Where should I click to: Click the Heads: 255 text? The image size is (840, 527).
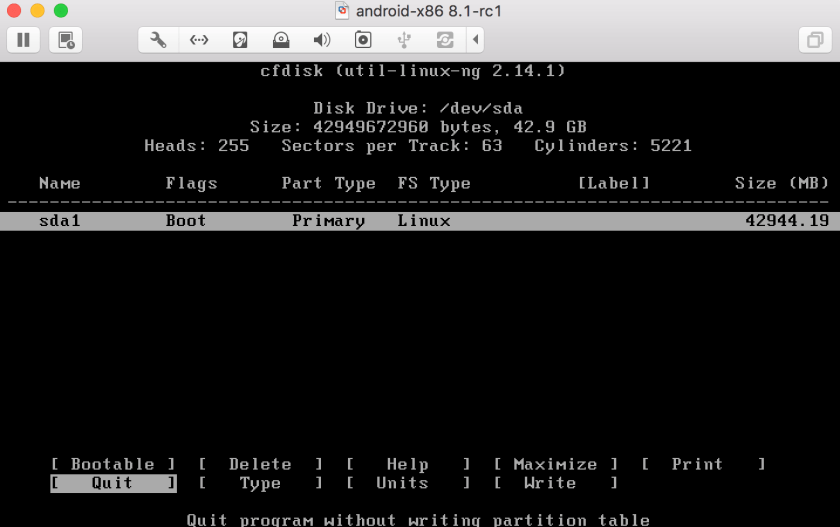click(197, 146)
